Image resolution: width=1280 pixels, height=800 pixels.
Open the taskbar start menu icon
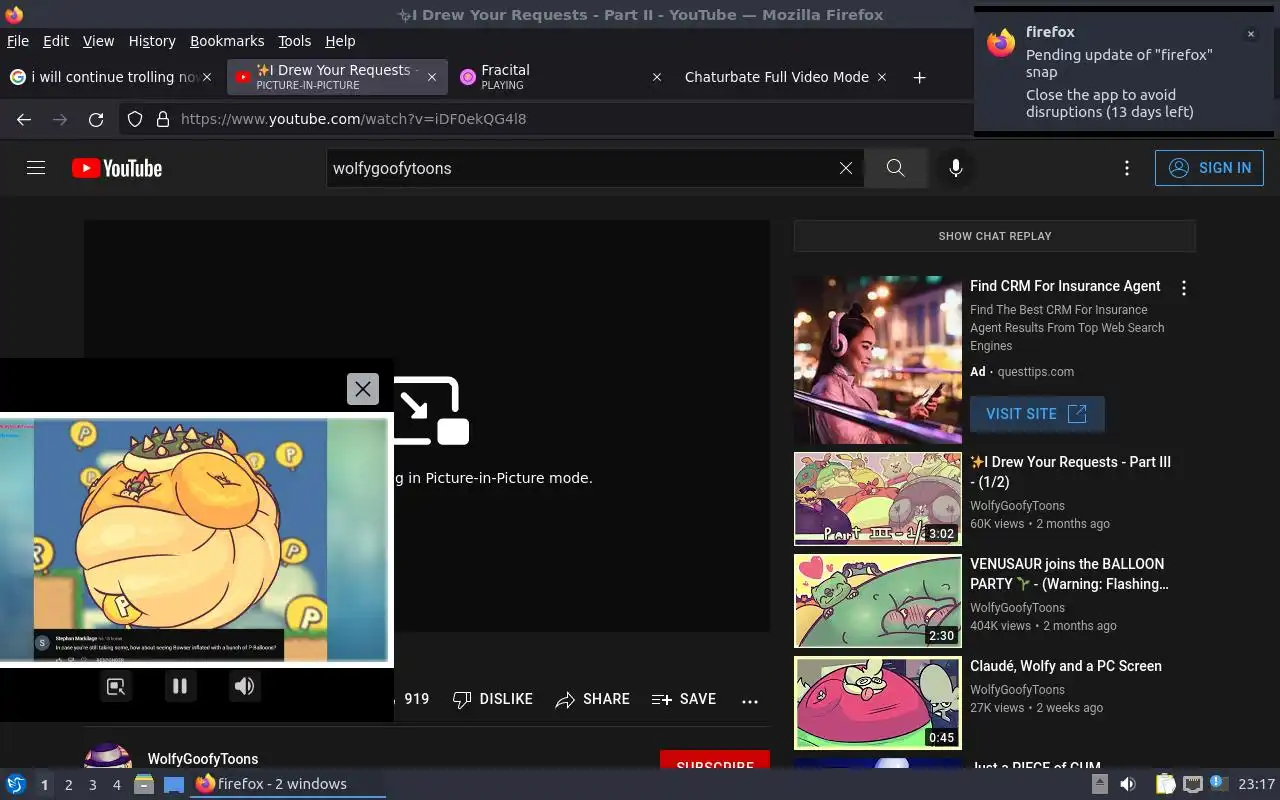16,784
